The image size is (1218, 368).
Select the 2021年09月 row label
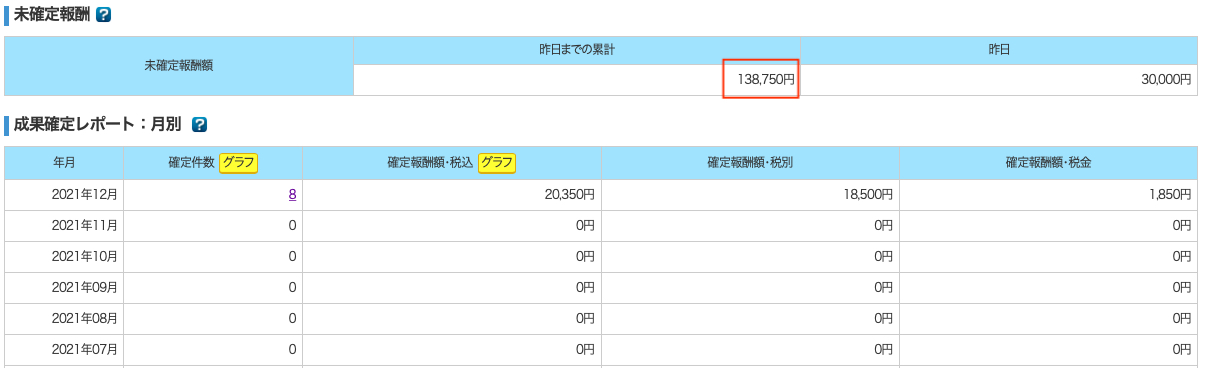coord(85,288)
